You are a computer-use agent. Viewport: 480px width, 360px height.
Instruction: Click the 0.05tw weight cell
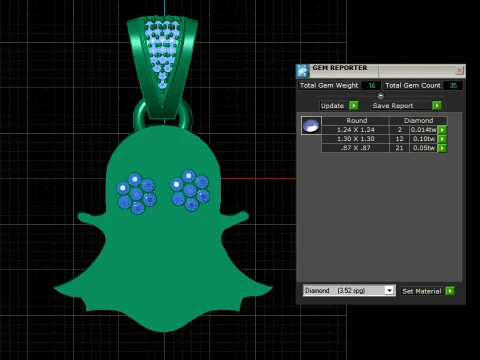point(423,148)
